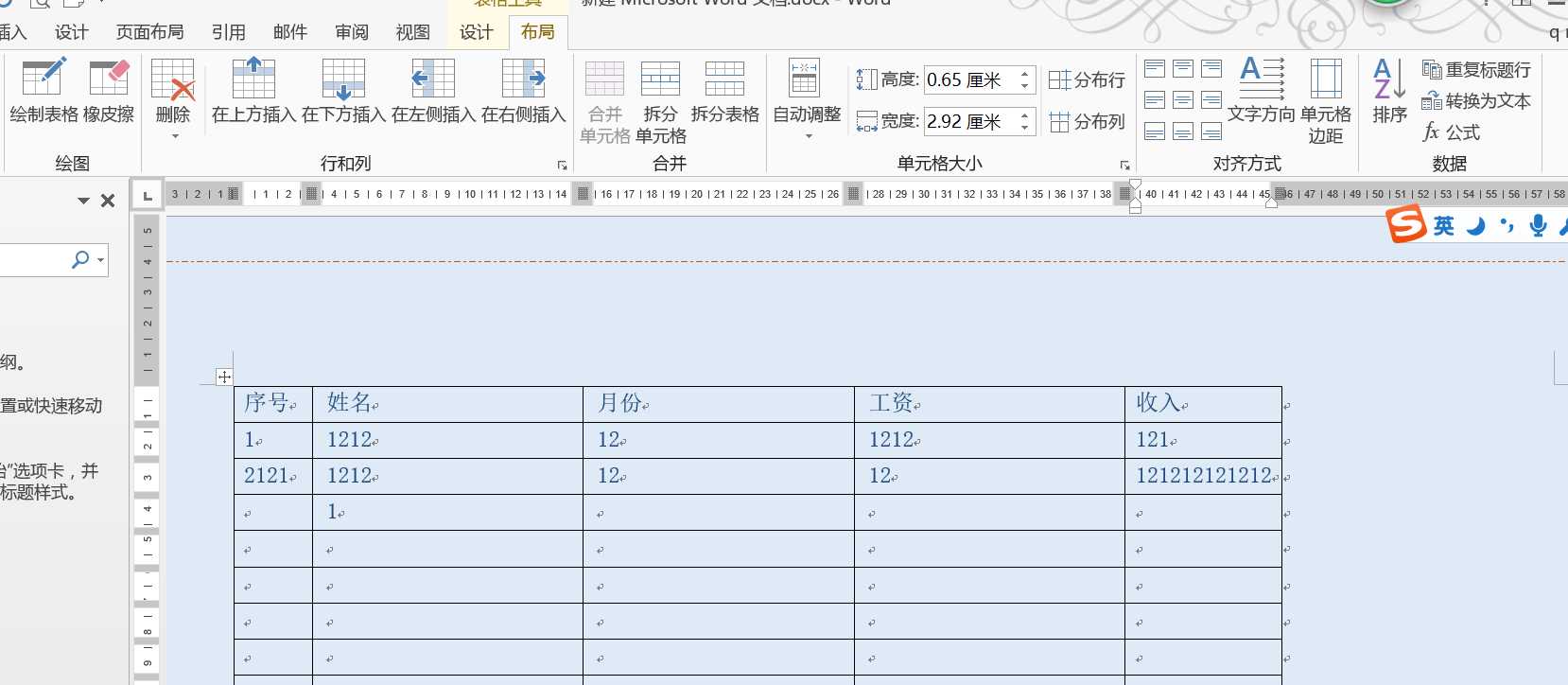Click the column width (宽度) input field

pos(969,122)
